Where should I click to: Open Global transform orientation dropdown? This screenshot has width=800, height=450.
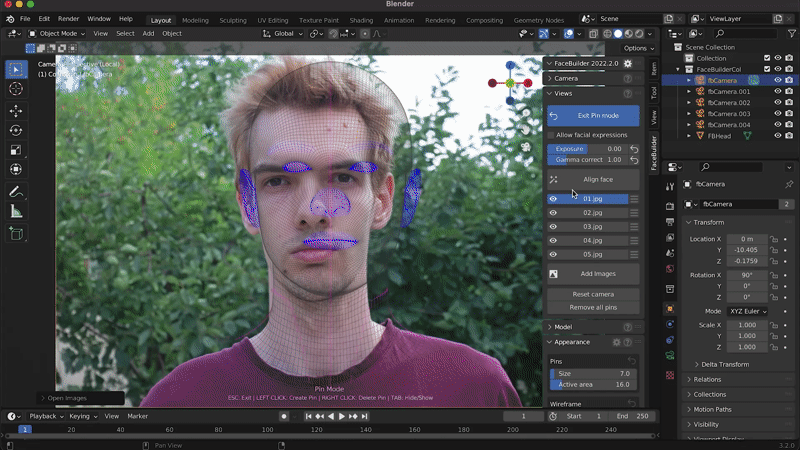(283, 34)
